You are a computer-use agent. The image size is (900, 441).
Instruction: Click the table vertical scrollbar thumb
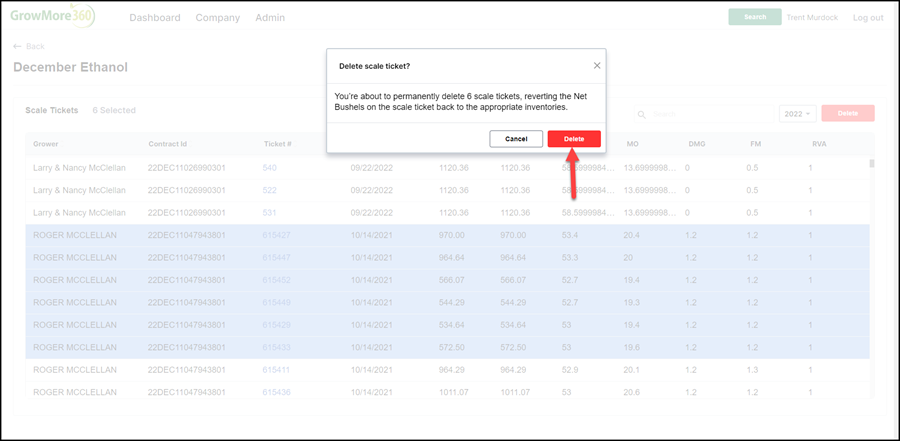pyautogui.click(x=872, y=164)
